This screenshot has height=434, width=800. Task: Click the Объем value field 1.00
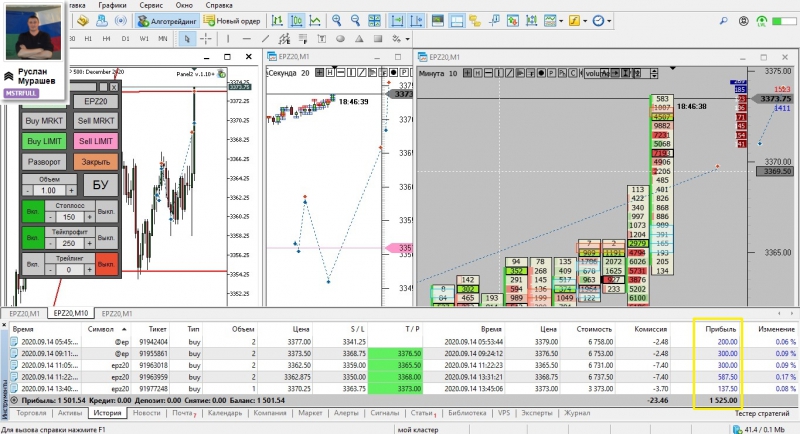coord(49,190)
